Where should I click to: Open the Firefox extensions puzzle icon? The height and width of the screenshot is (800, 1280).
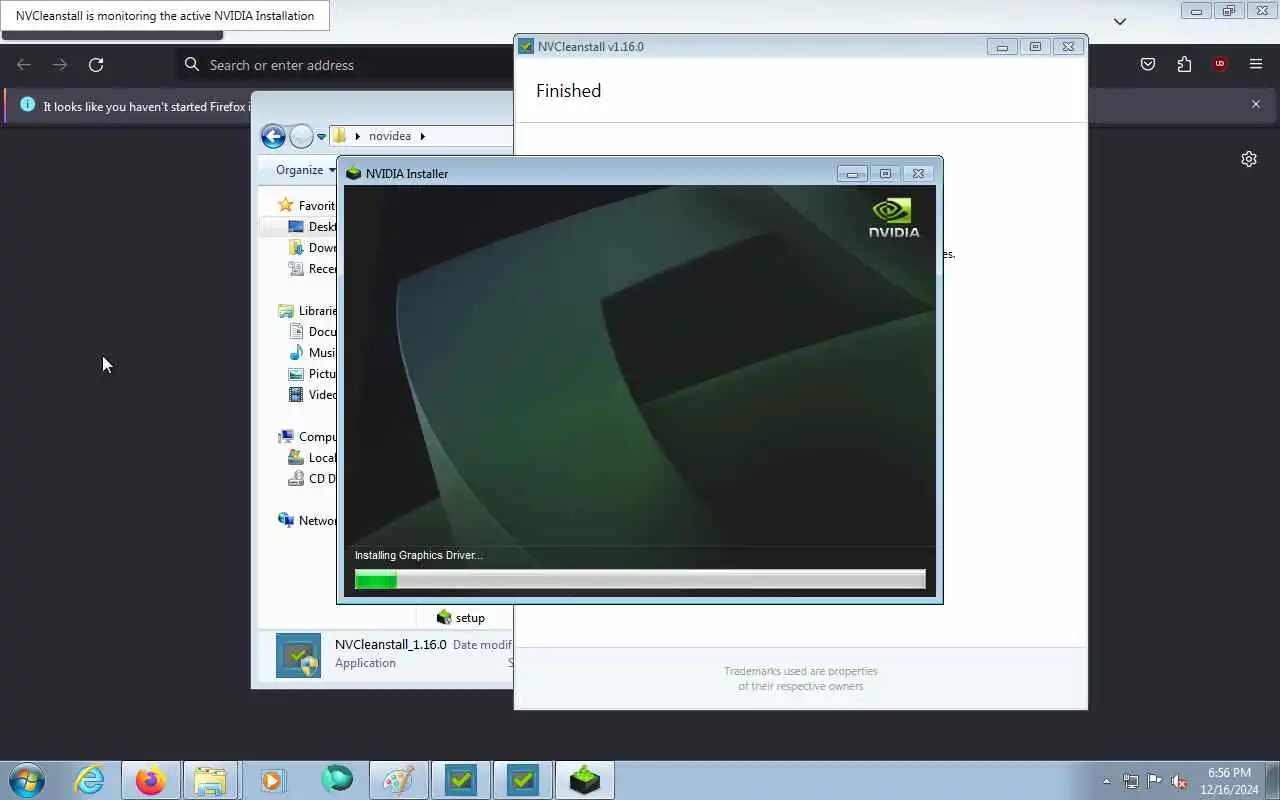(1184, 65)
